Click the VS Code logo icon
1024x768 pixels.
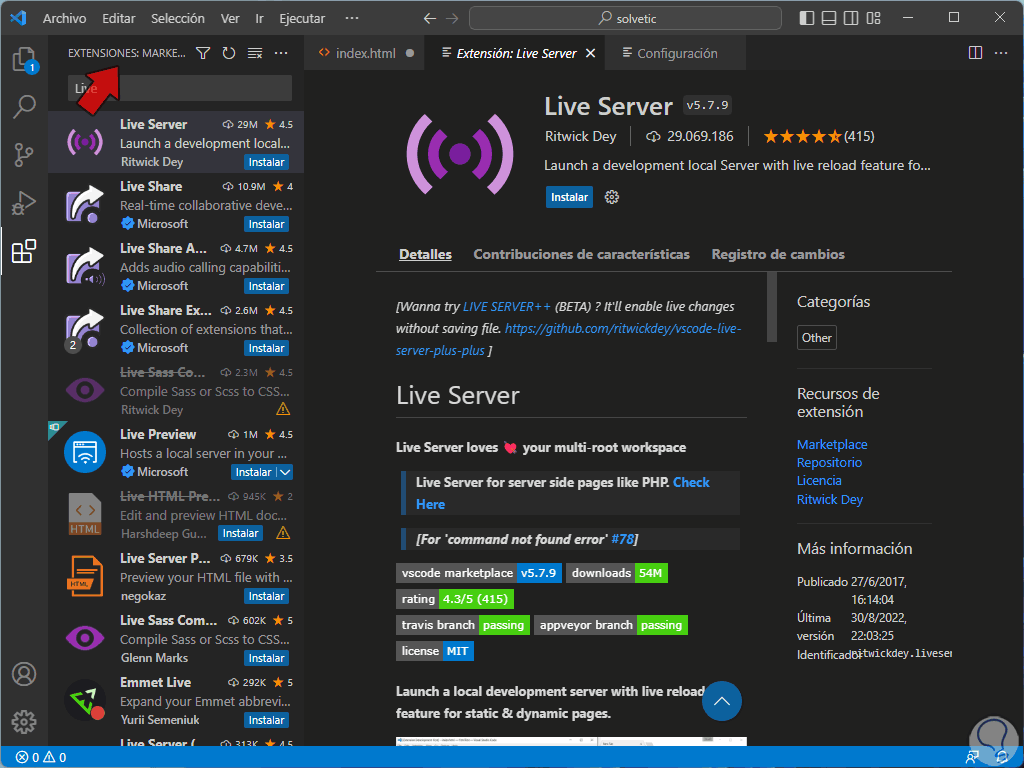pyautogui.click(x=18, y=18)
